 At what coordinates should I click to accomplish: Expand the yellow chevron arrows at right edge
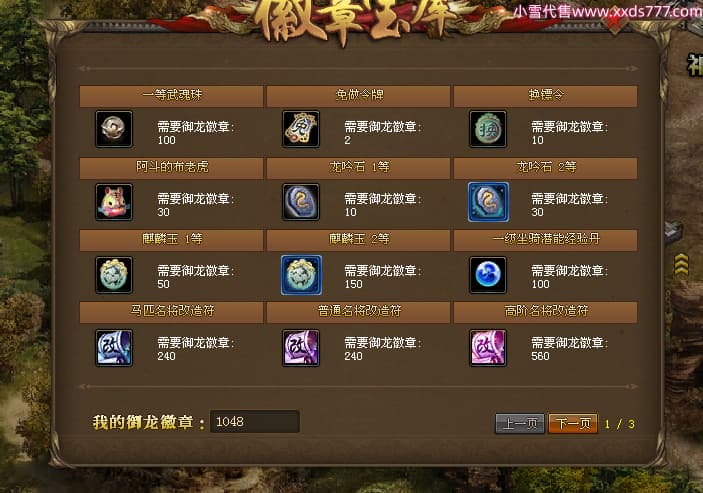681,265
